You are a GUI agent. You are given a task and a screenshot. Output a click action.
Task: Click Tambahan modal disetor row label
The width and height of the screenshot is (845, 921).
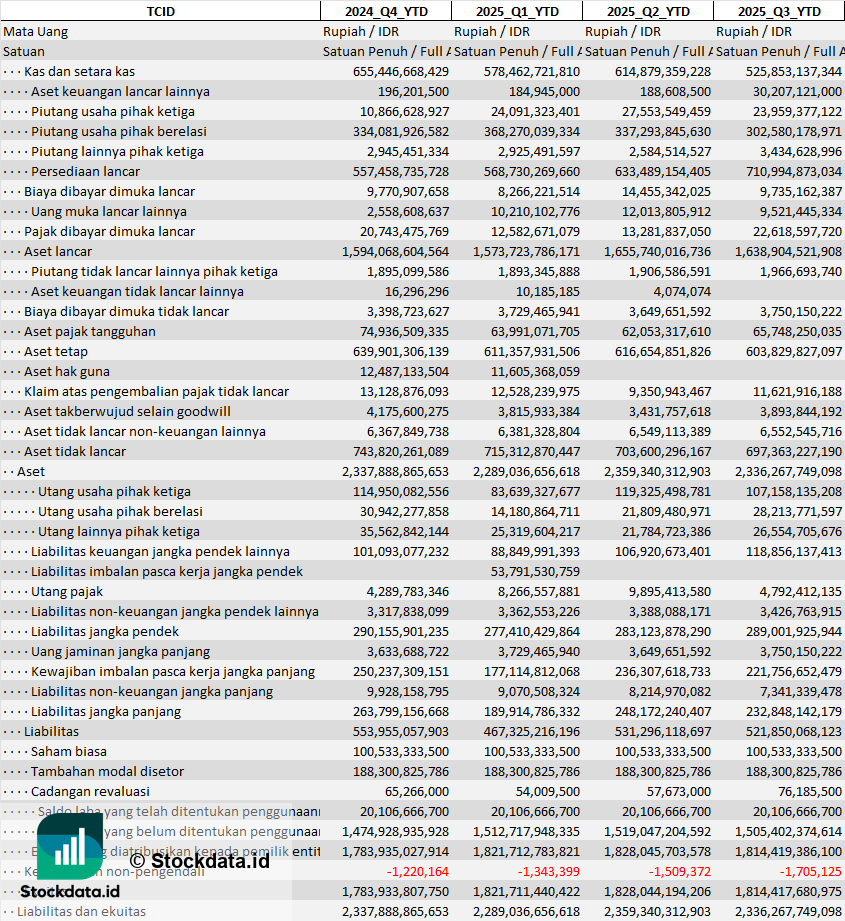pyautogui.click(x=107, y=770)
